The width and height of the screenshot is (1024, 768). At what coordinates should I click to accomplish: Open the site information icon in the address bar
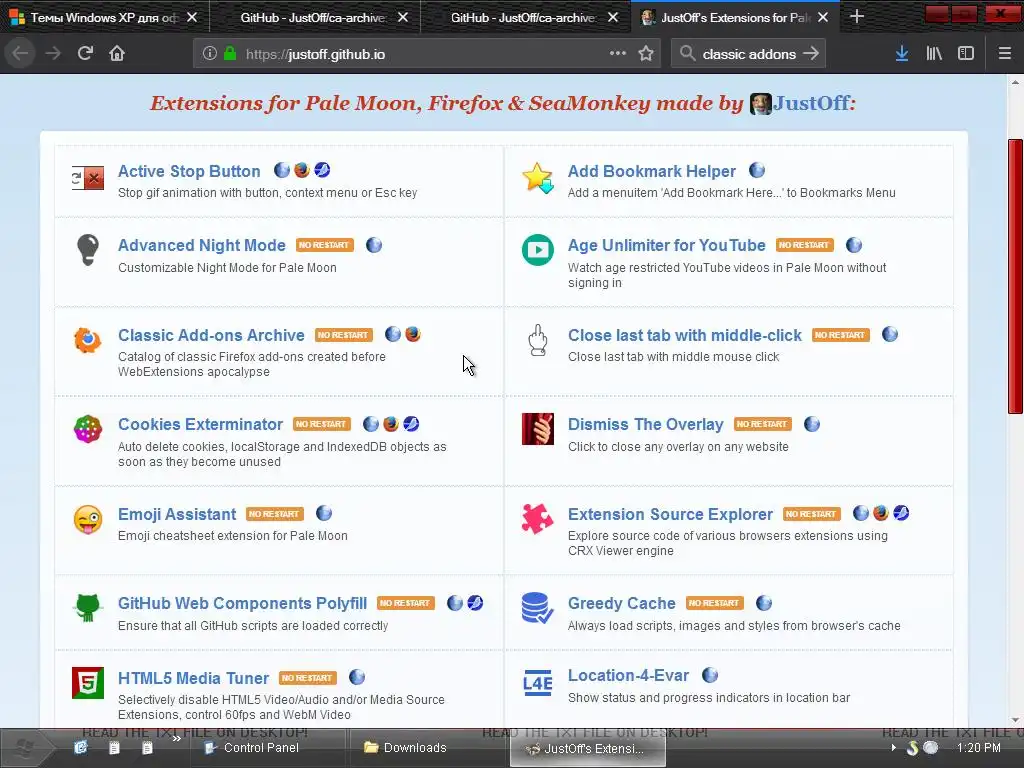pyautogui.click(x=210, y=53)
